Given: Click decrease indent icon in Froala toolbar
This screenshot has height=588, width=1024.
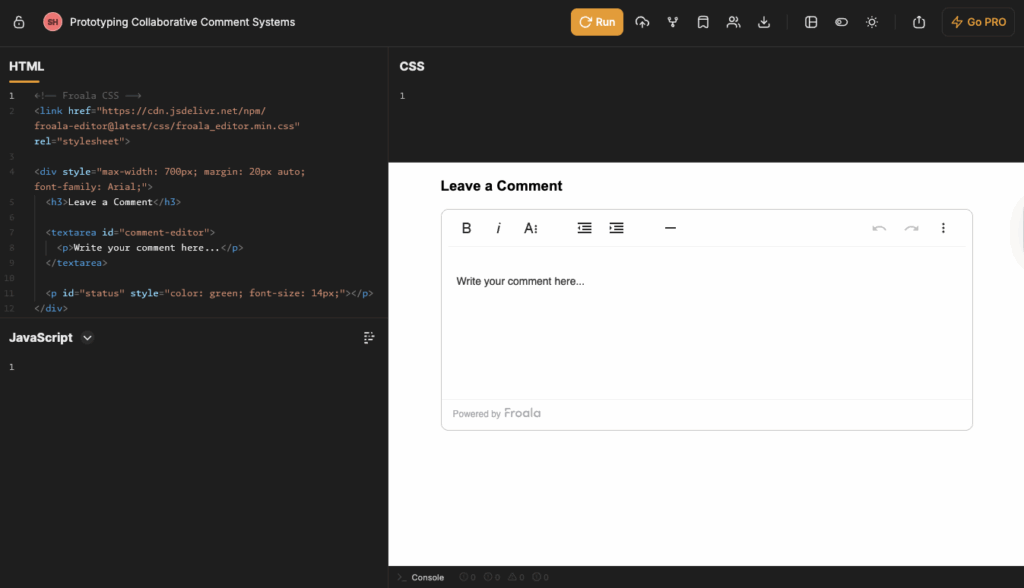Looking at the screenshot, I should pos(584,228).
